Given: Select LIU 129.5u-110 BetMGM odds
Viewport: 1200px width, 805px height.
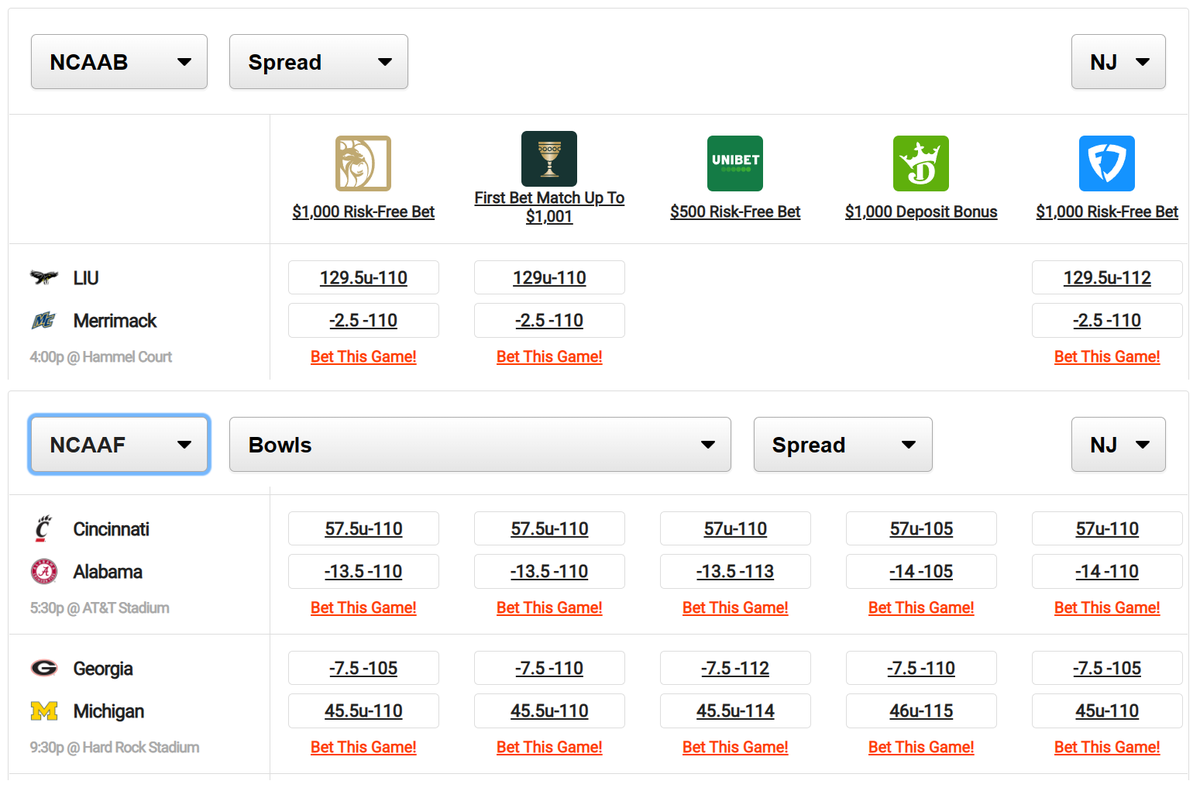Looking at the screenshot, I should (363, 278).
